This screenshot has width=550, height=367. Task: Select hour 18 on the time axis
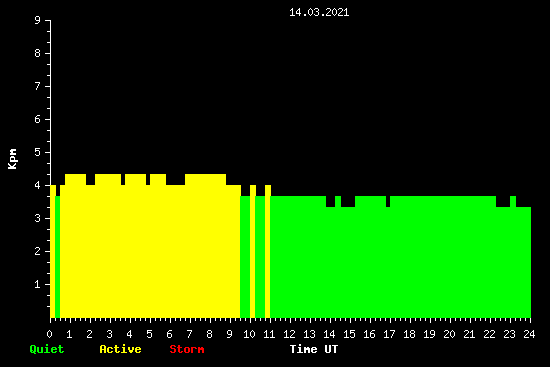pyautogui.click(x=409, y=334)
